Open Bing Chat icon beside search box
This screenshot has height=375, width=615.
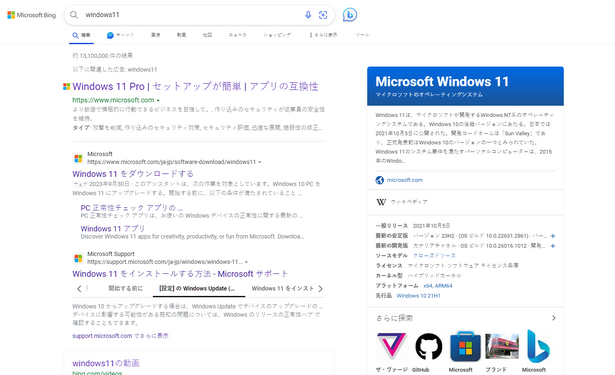(x=350, y=15)
